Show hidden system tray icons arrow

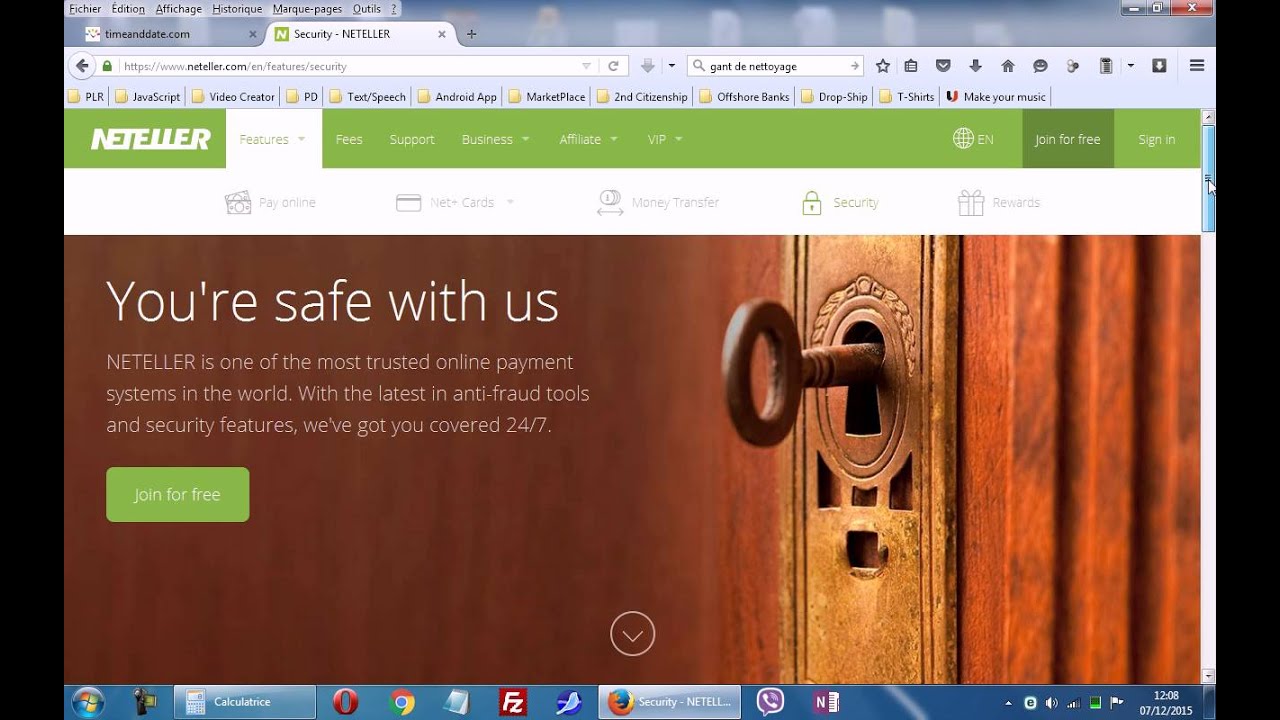coord(1008,702)
